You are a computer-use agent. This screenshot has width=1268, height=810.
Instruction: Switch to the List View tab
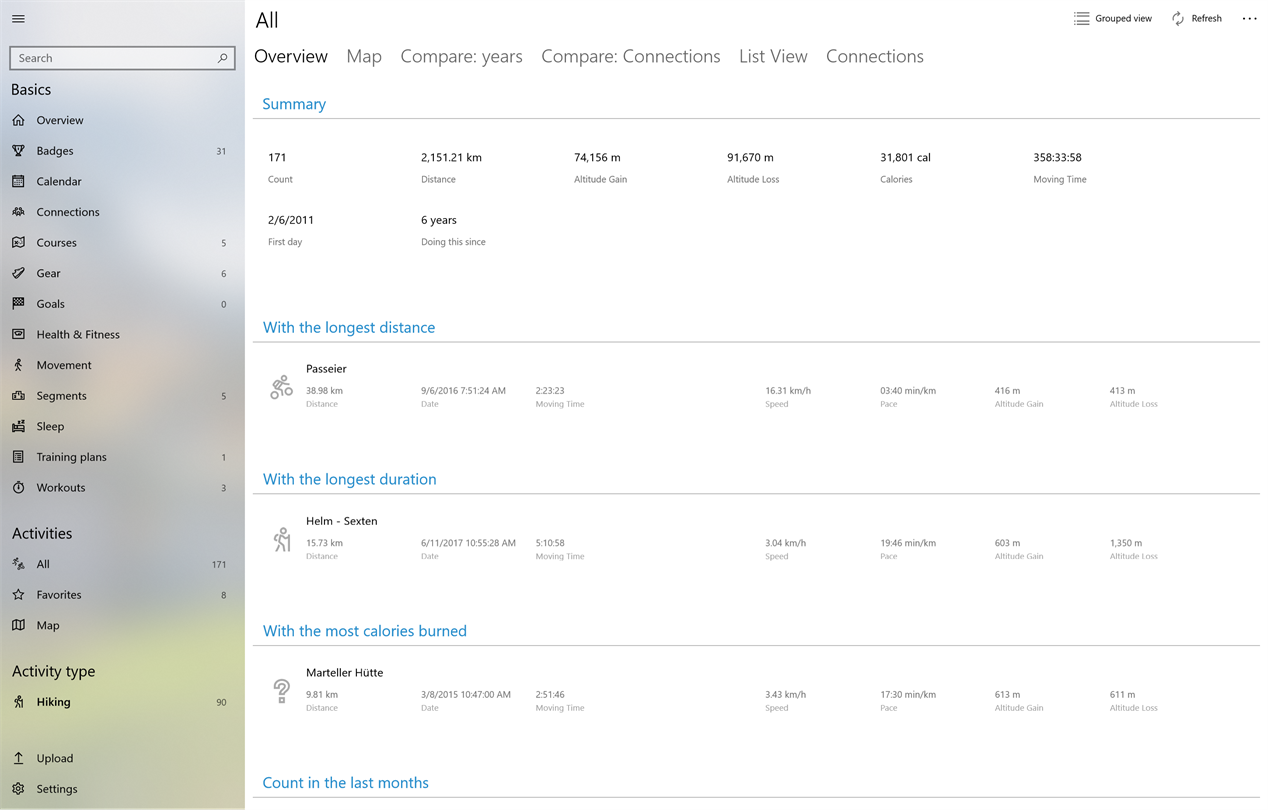point(773,57)
